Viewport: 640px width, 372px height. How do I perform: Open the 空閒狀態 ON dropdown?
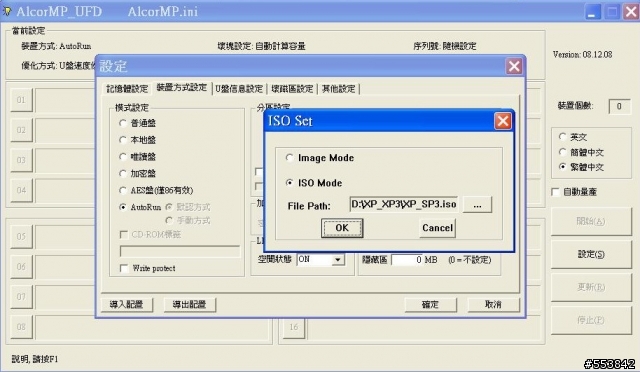pyautogui.click(x=338, y=259)
